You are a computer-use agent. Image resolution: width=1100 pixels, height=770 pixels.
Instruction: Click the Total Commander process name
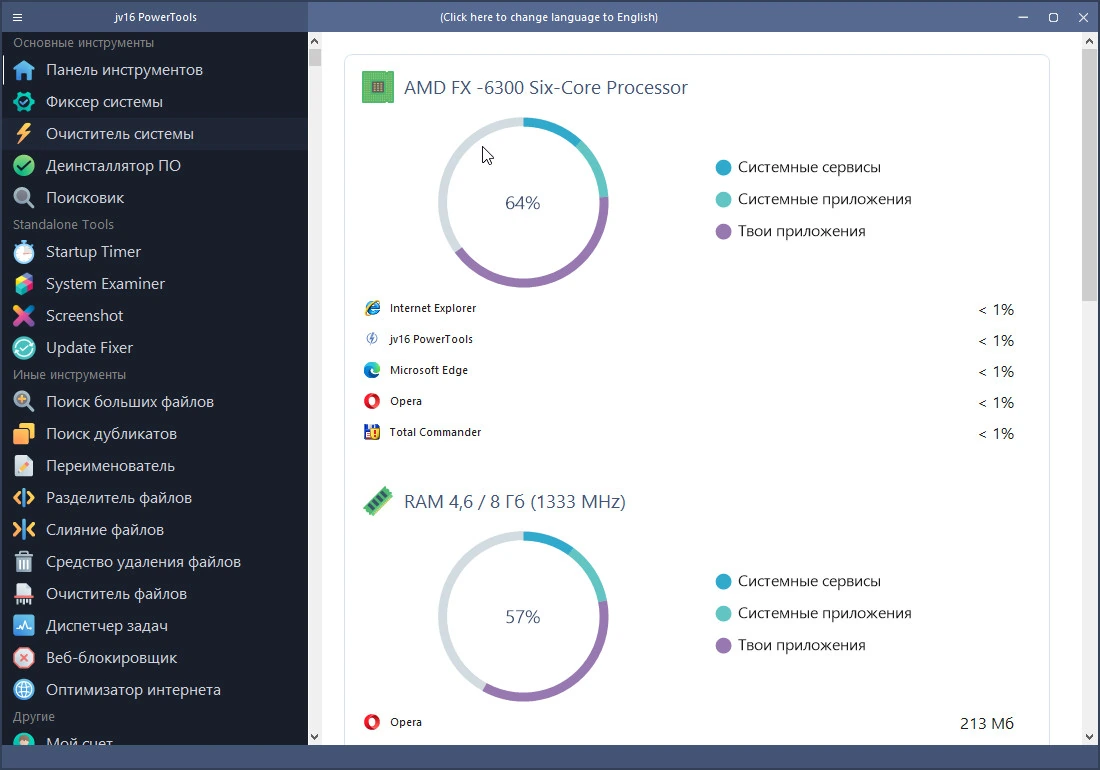click(x=436, y=433)
